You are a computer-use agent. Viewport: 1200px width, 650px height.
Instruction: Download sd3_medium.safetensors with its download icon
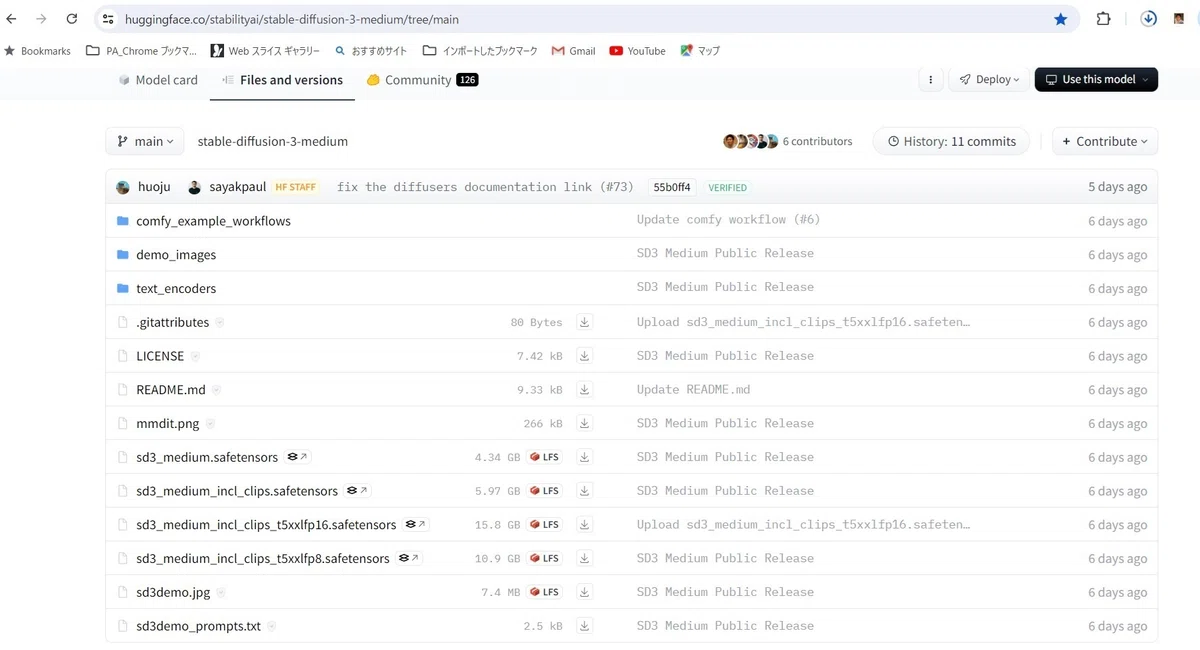coord(585,457)
